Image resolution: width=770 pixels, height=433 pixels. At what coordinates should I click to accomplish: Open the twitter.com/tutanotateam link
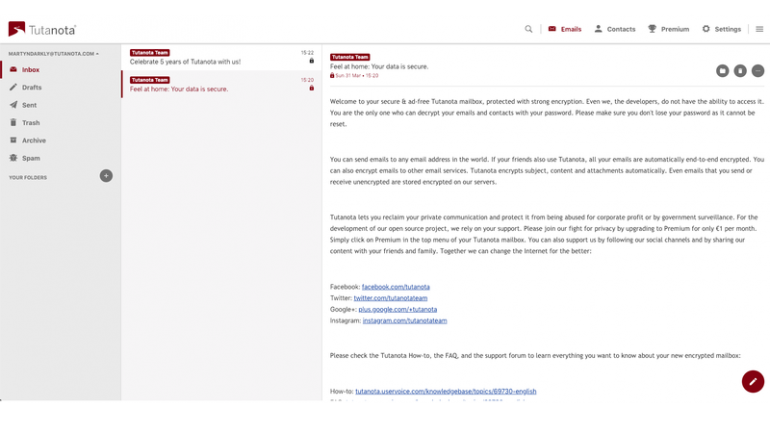click(390, 298)
